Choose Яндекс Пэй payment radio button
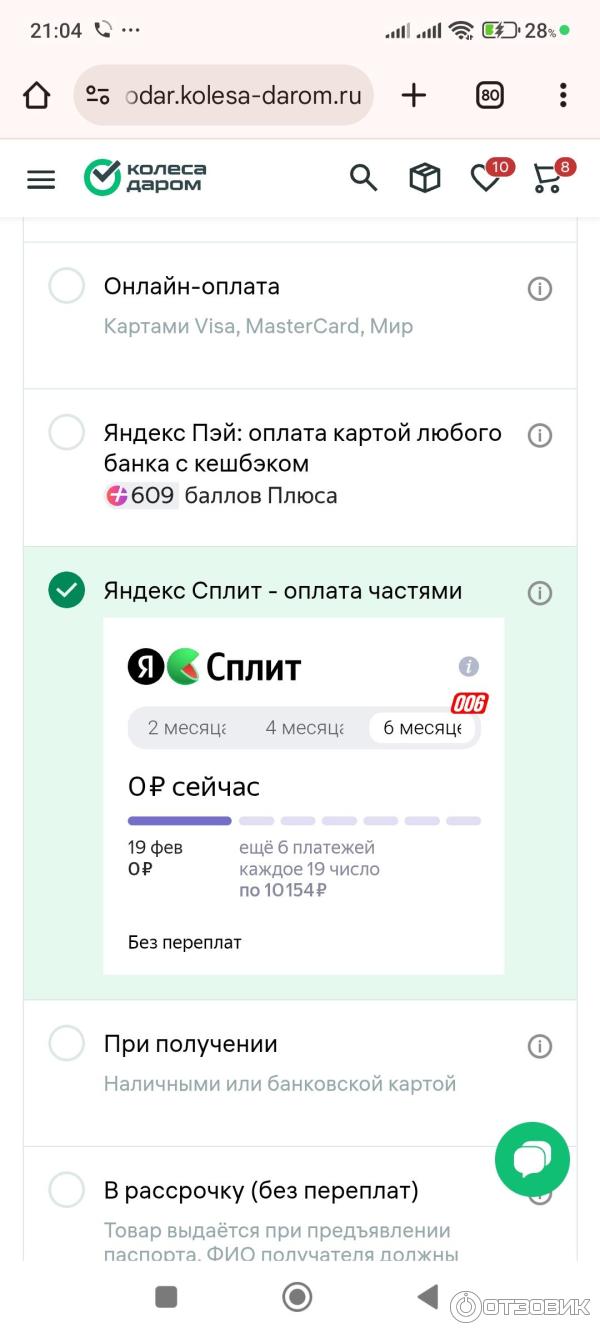 (67, 433)
